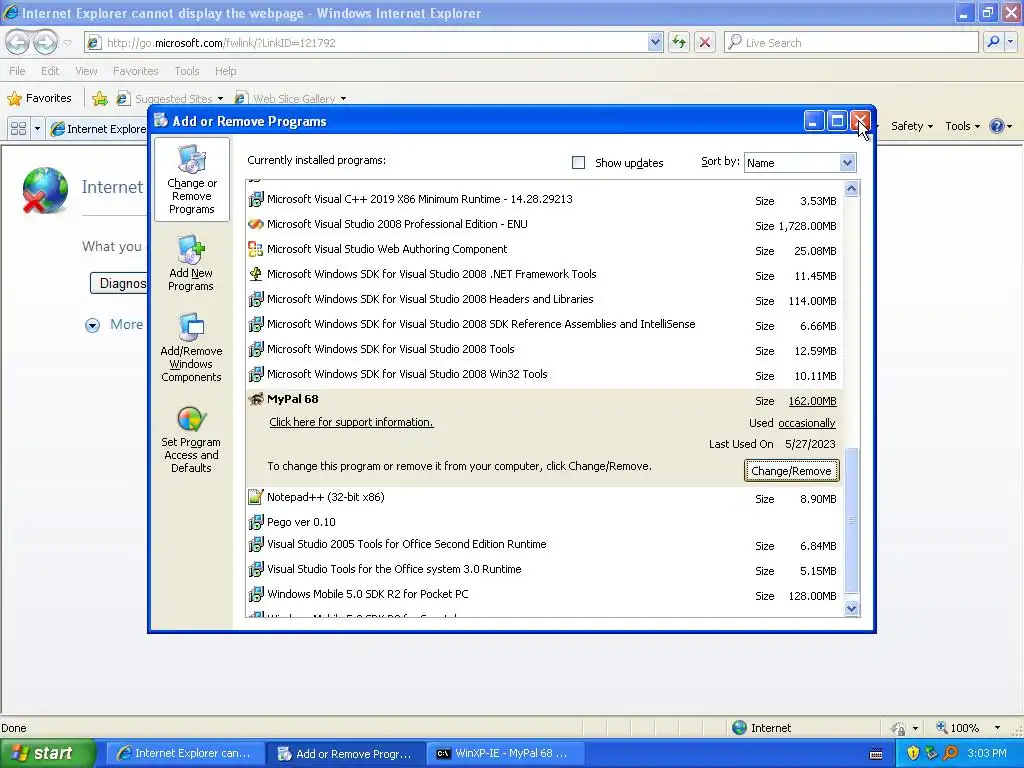Select the Change or Remove Programs sidebar icon

click(191, 160)
